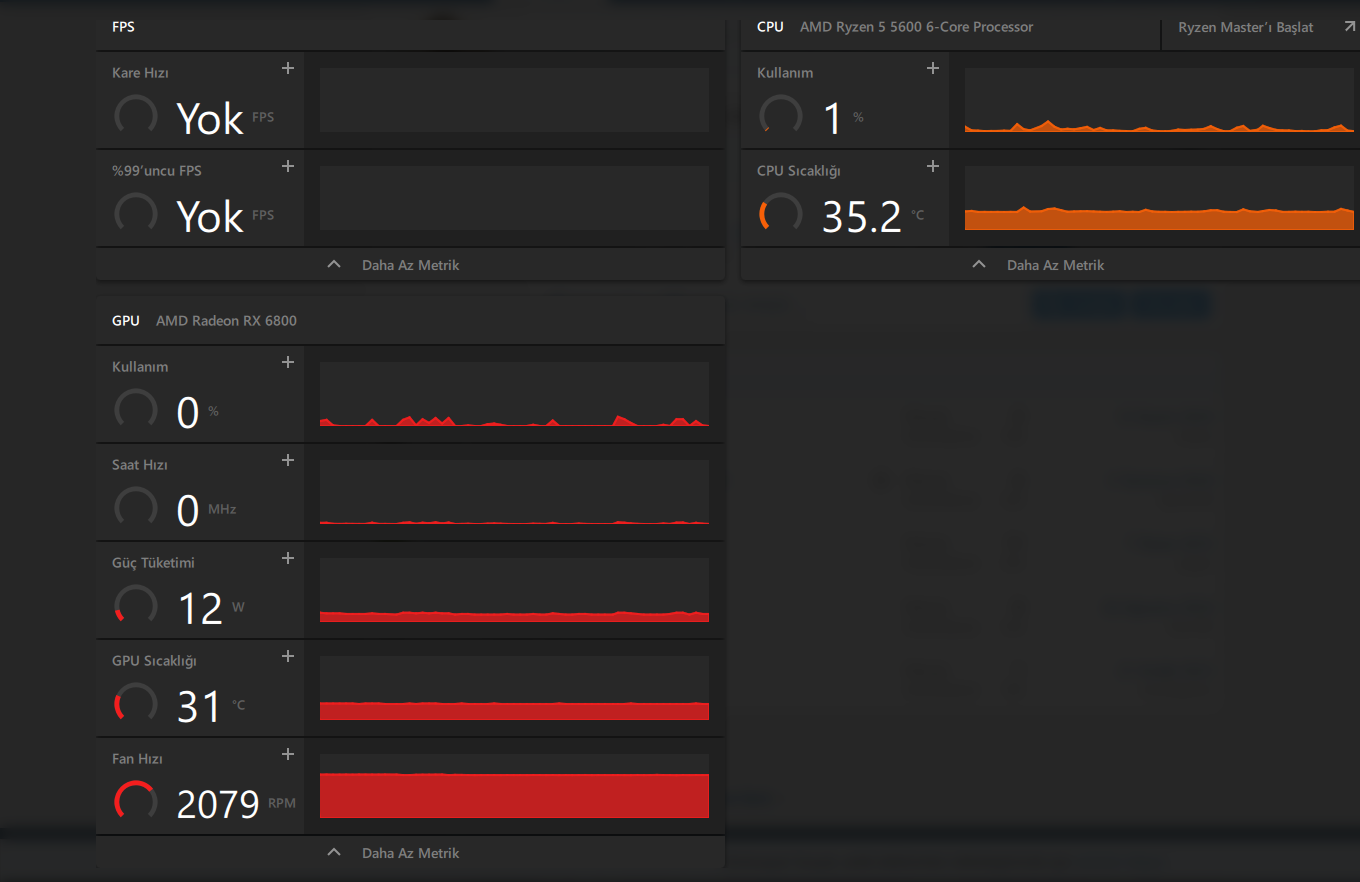Click the FPS section header
1360x882 pixels.
point(123,27)
